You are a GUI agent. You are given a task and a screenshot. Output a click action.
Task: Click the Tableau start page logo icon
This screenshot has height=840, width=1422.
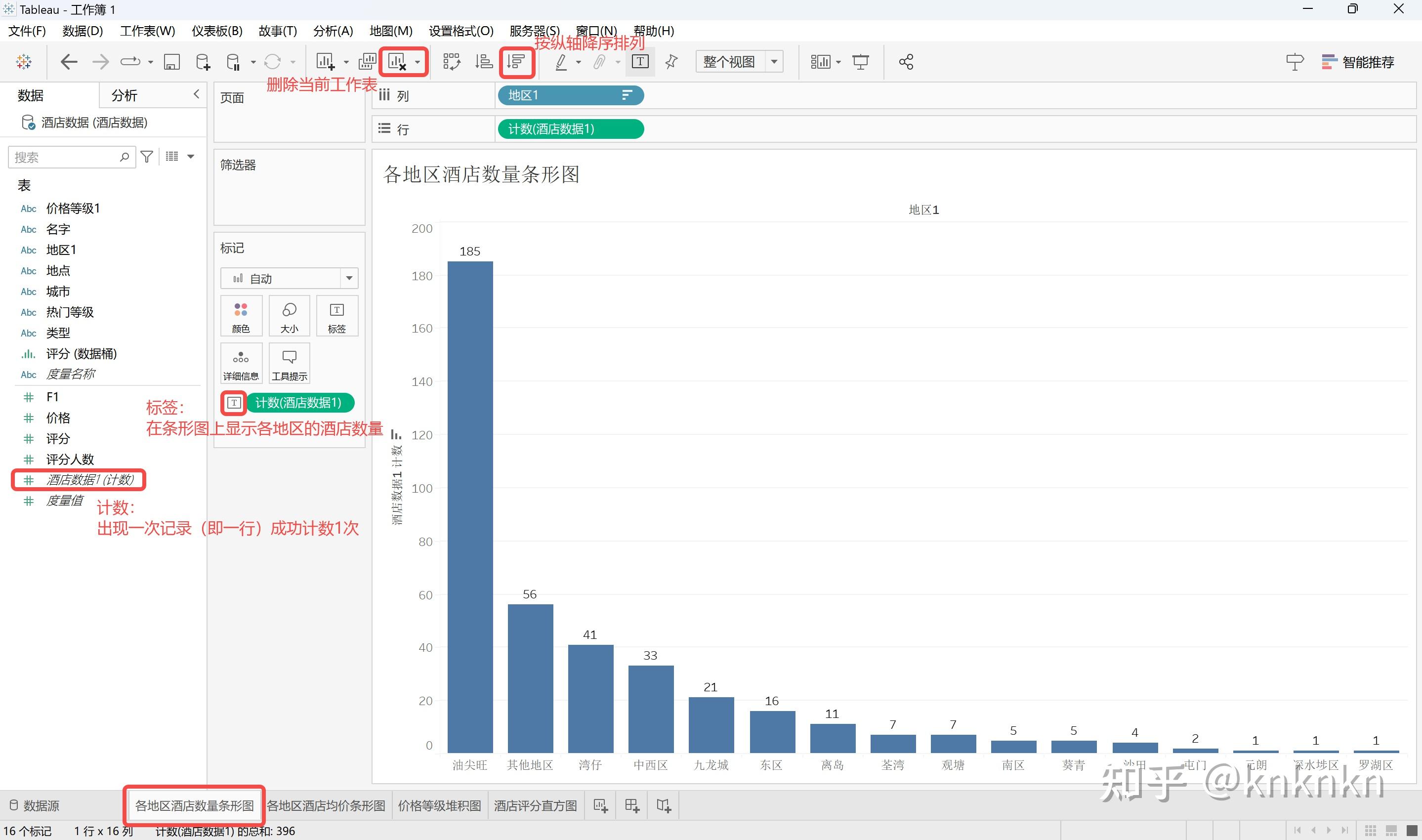24,62
